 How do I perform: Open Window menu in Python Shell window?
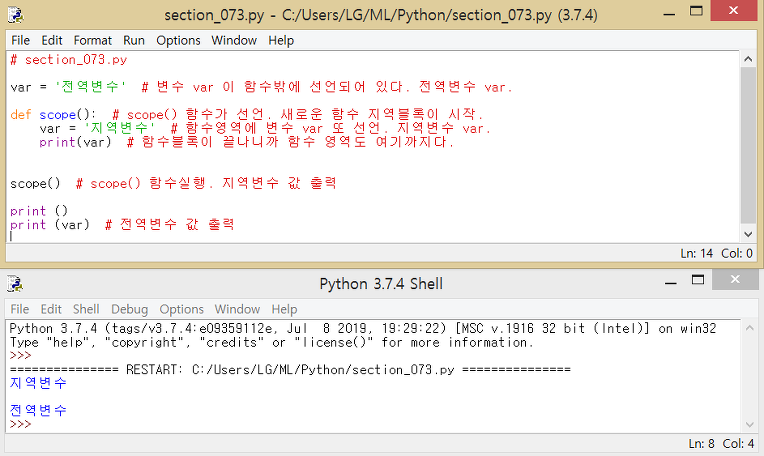(x=237, y=309)
